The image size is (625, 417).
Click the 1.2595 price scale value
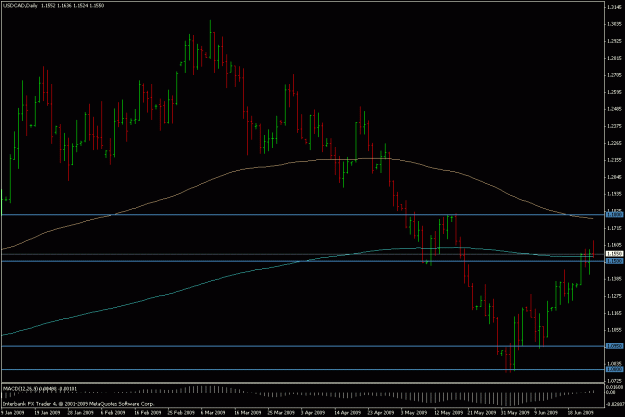614,92
